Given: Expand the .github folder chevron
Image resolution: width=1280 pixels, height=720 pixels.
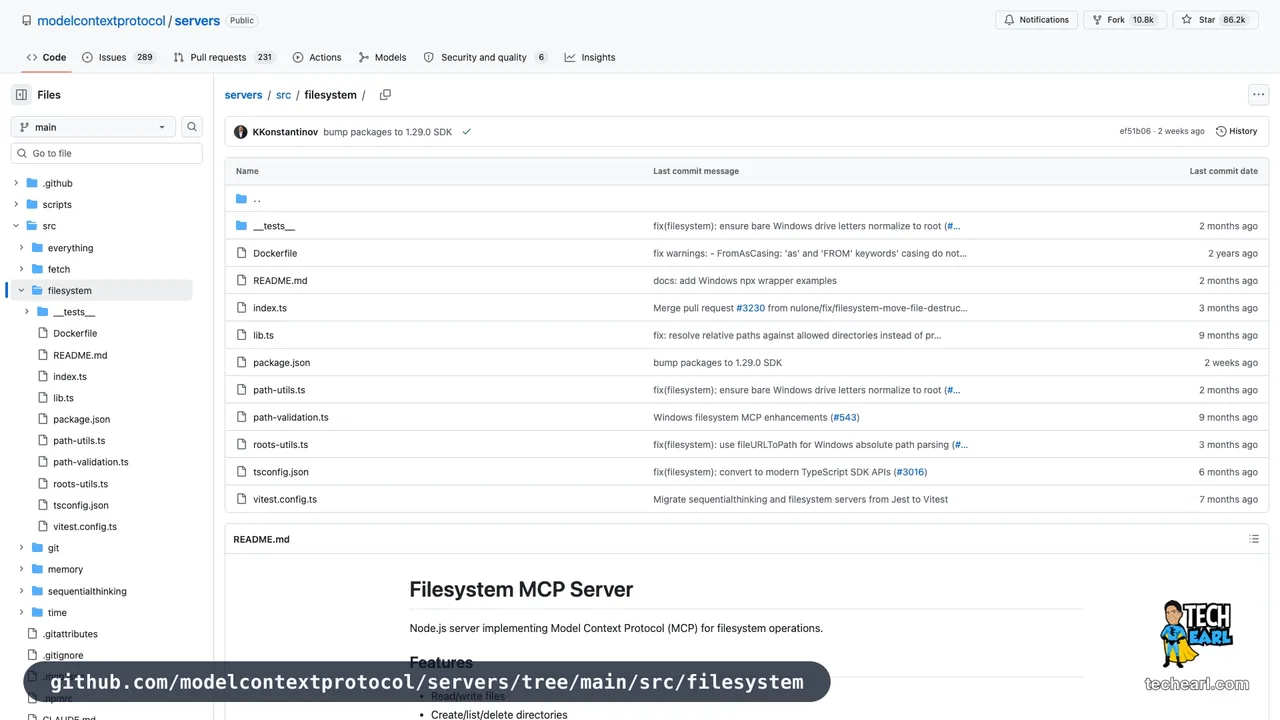Looking at the screenshot, I should click(16, 183).
